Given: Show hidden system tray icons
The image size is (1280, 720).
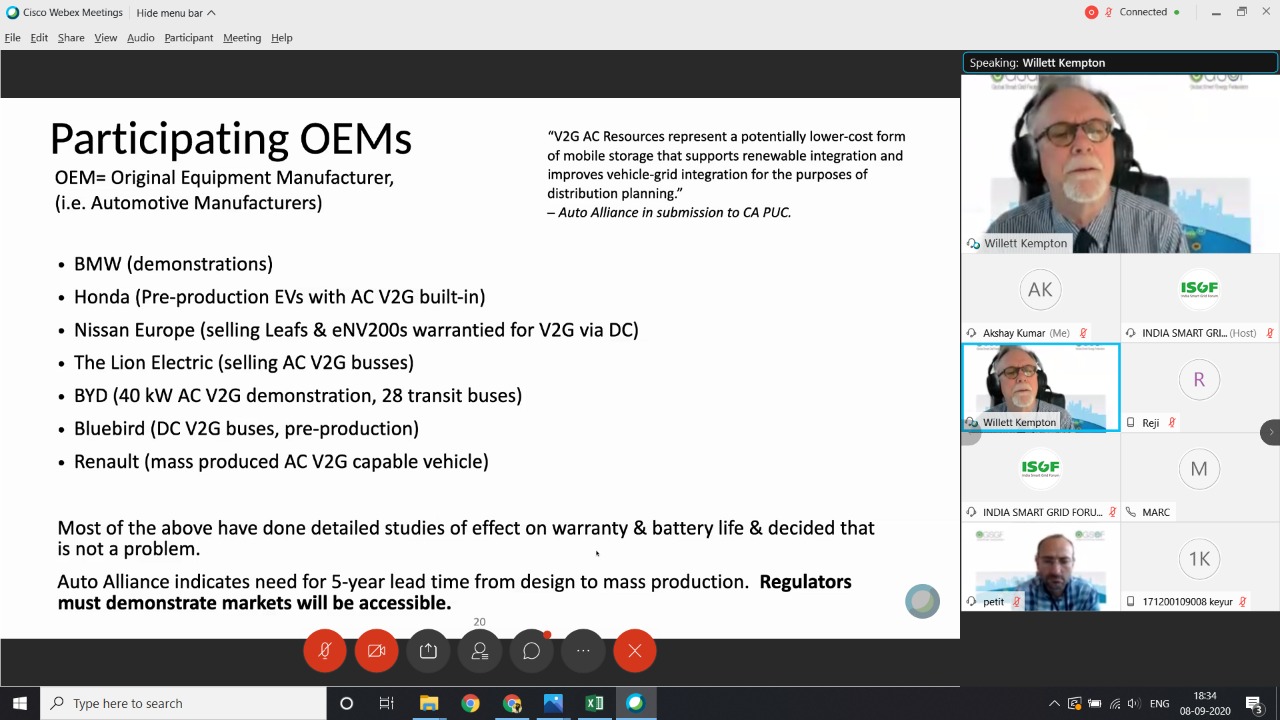Looking at the screenshot, I should 1053,703.
